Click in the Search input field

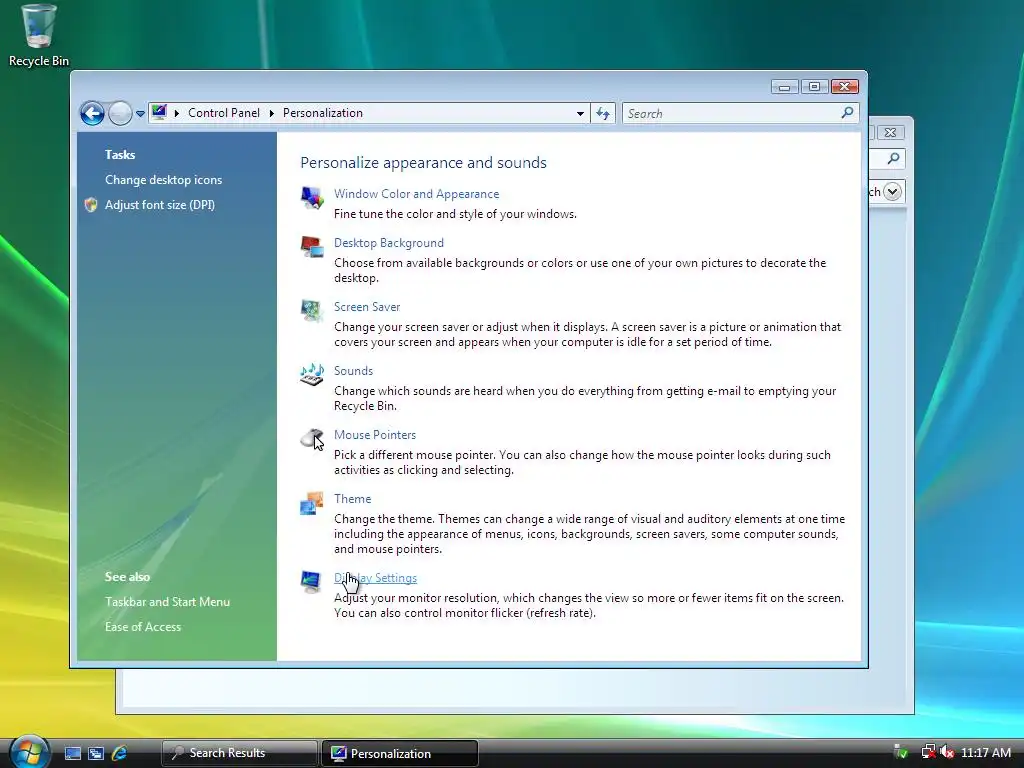click(x=731, y=114)
